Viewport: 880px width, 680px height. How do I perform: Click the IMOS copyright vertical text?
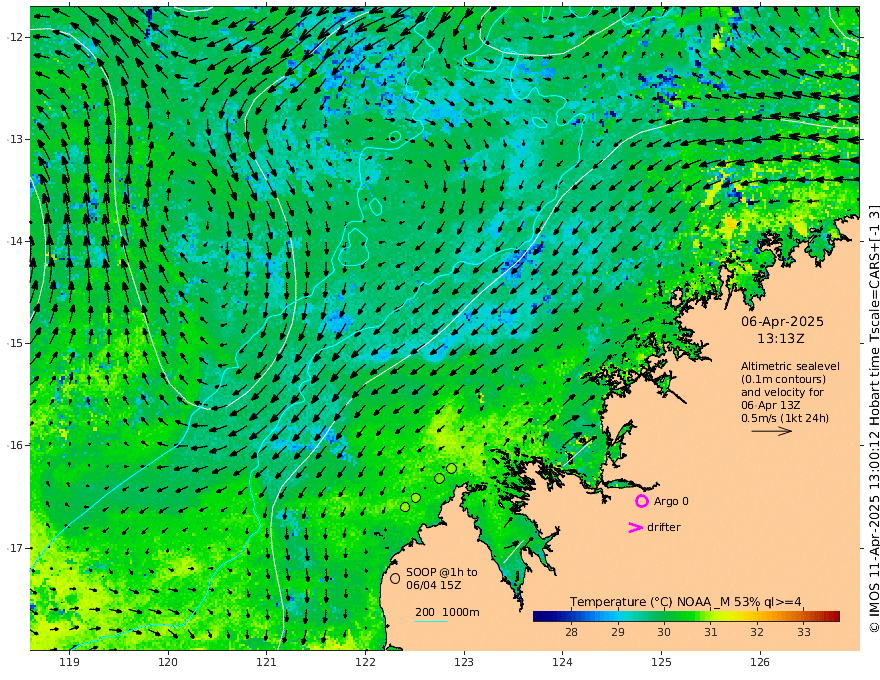coord(874,419)
